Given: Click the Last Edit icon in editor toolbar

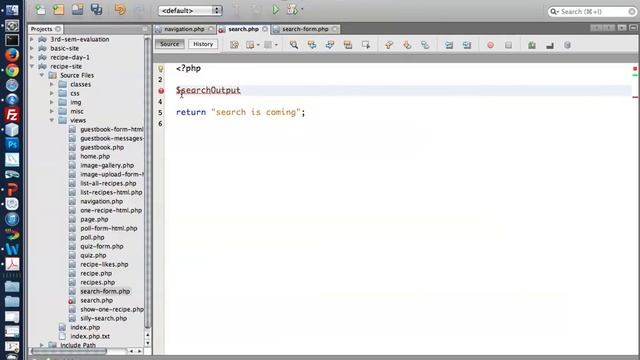Looking at the screenshot, I should (234, 45).
